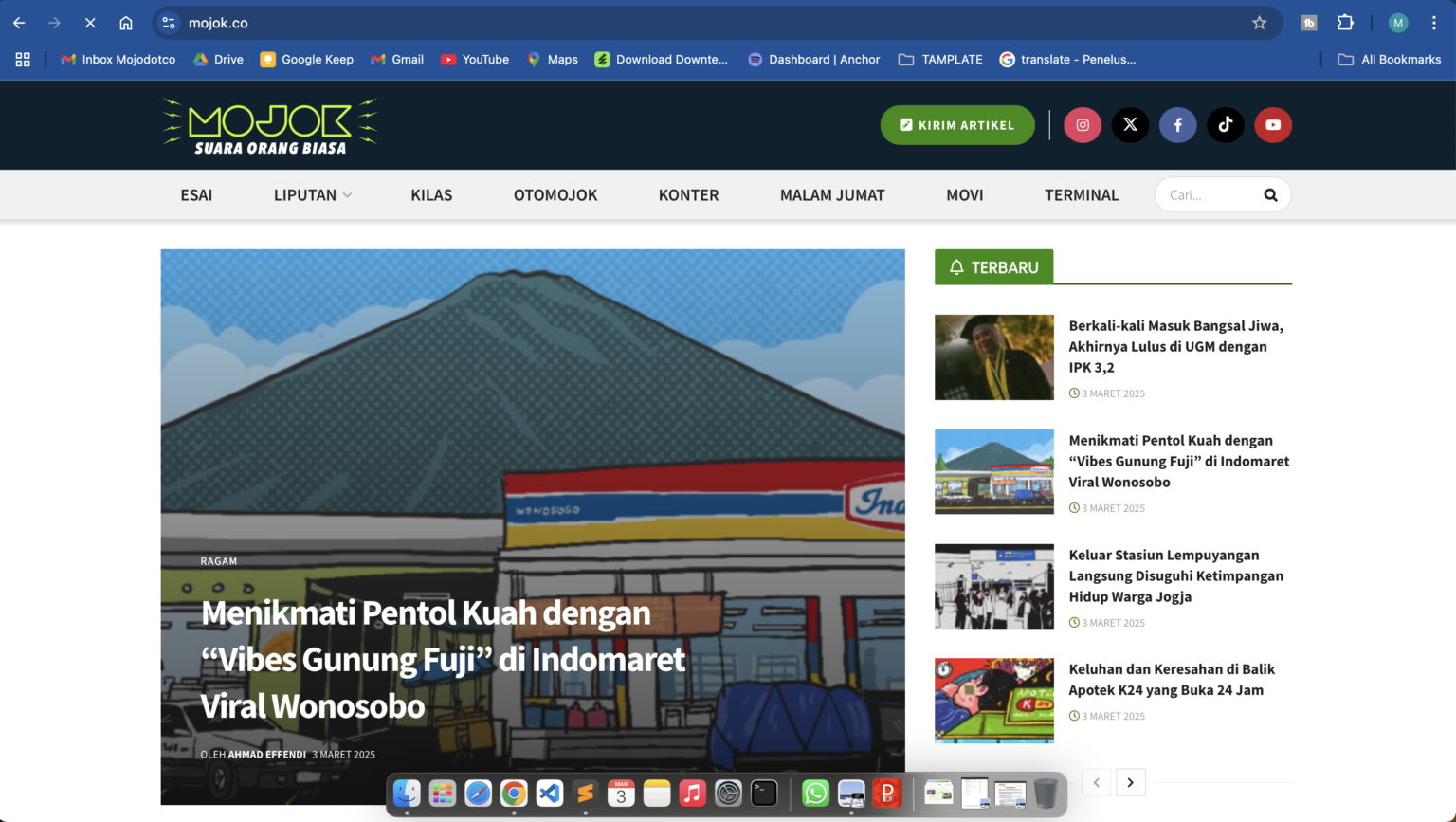Click the Mojok logo

tap(269, 124)
